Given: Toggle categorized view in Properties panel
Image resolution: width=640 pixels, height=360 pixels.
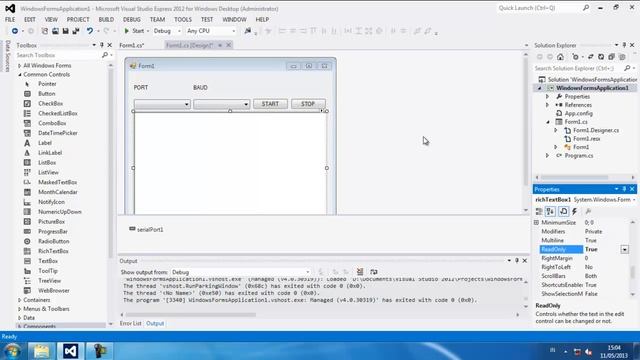Looking at the screenshot, I should click(x=539, y=211).
